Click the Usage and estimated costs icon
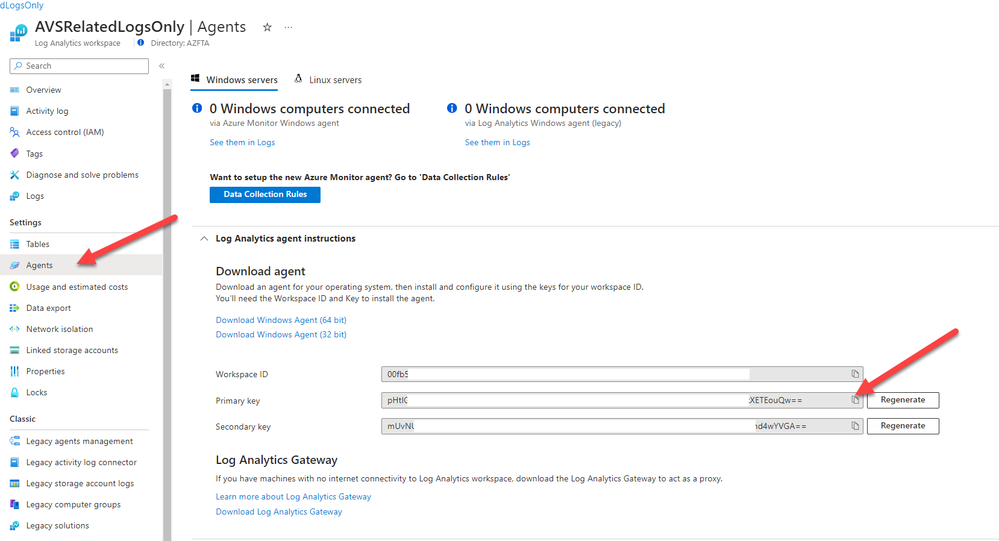The image size is (999, 541). [x=15, y=287]
